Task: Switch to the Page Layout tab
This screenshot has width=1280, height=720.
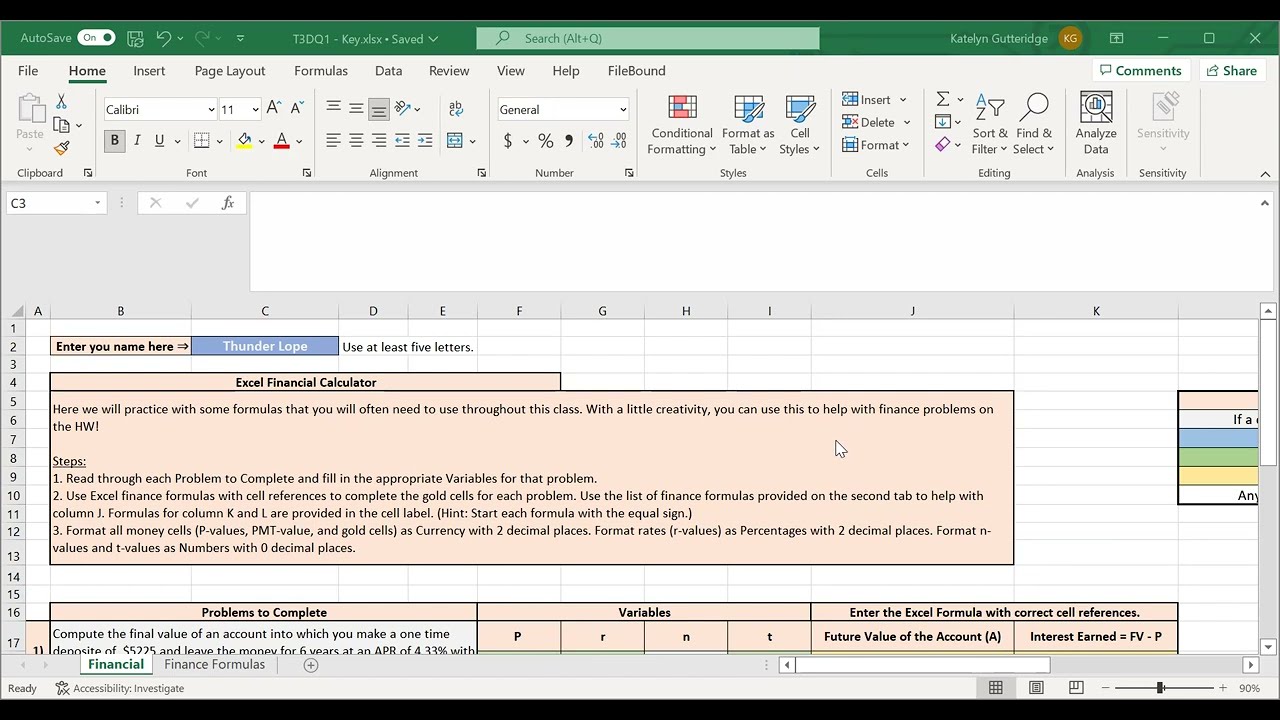Action: tap(230, 71)
